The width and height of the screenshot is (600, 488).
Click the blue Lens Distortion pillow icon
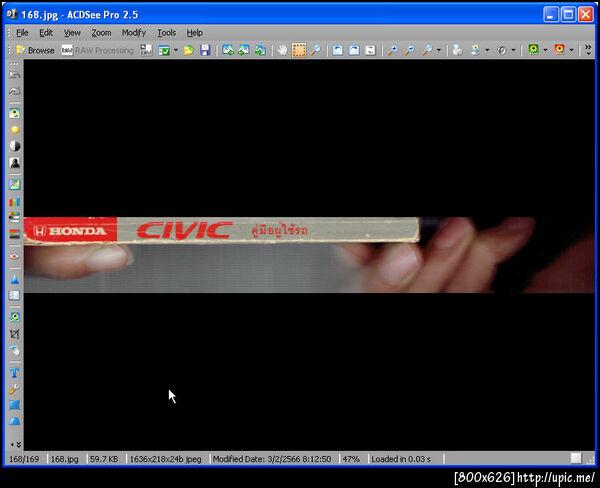pos(15,405)
